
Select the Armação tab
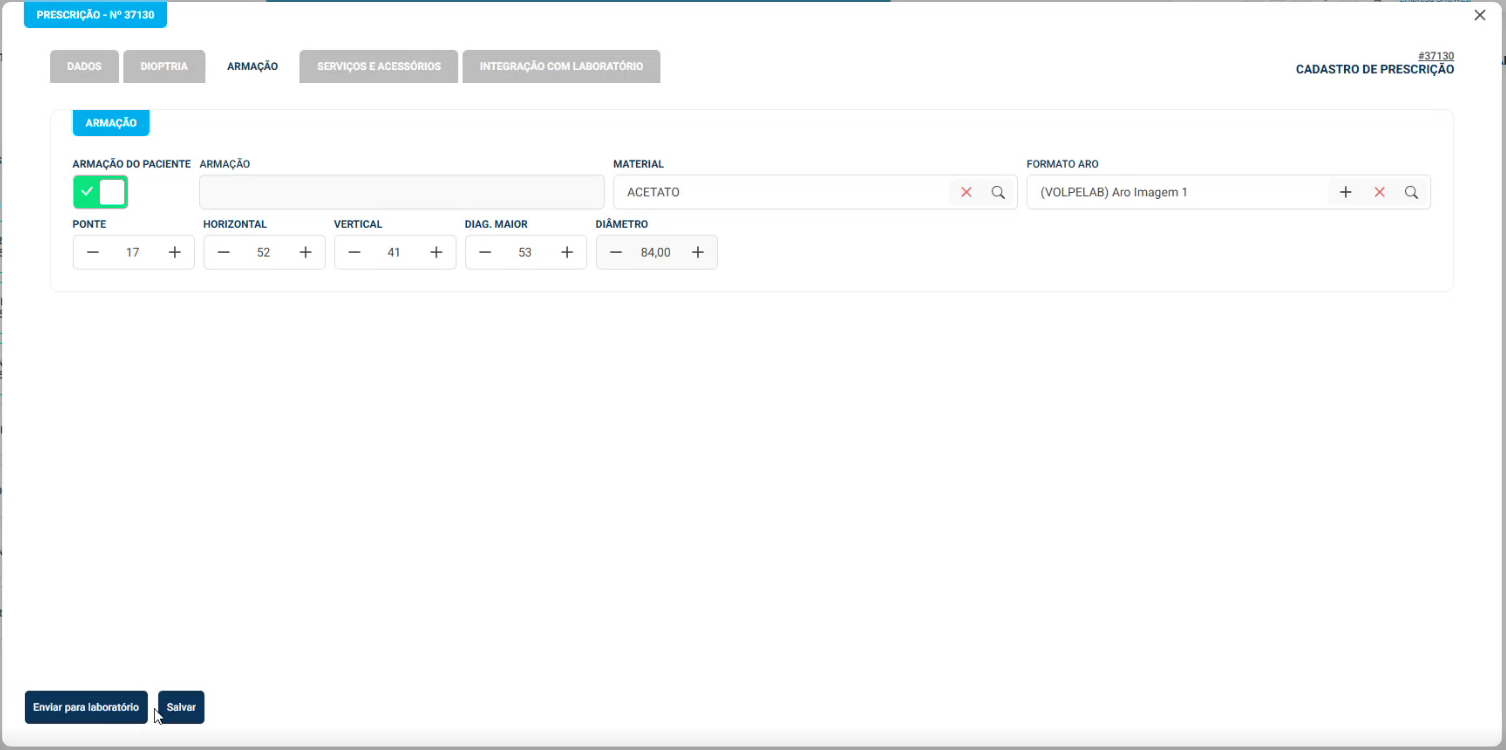[x=252, y=66]
